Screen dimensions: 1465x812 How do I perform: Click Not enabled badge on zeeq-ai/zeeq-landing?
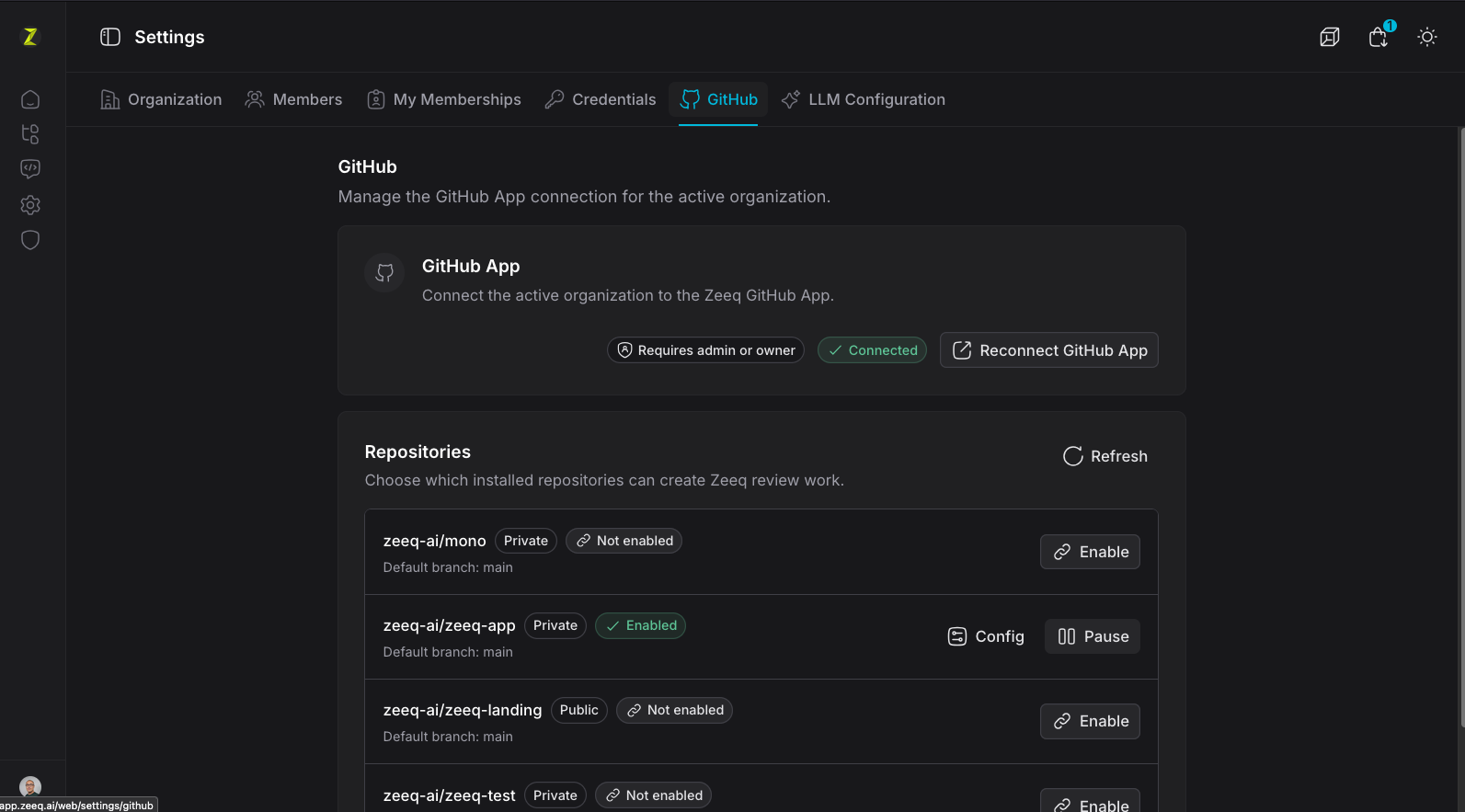point(674,710)
